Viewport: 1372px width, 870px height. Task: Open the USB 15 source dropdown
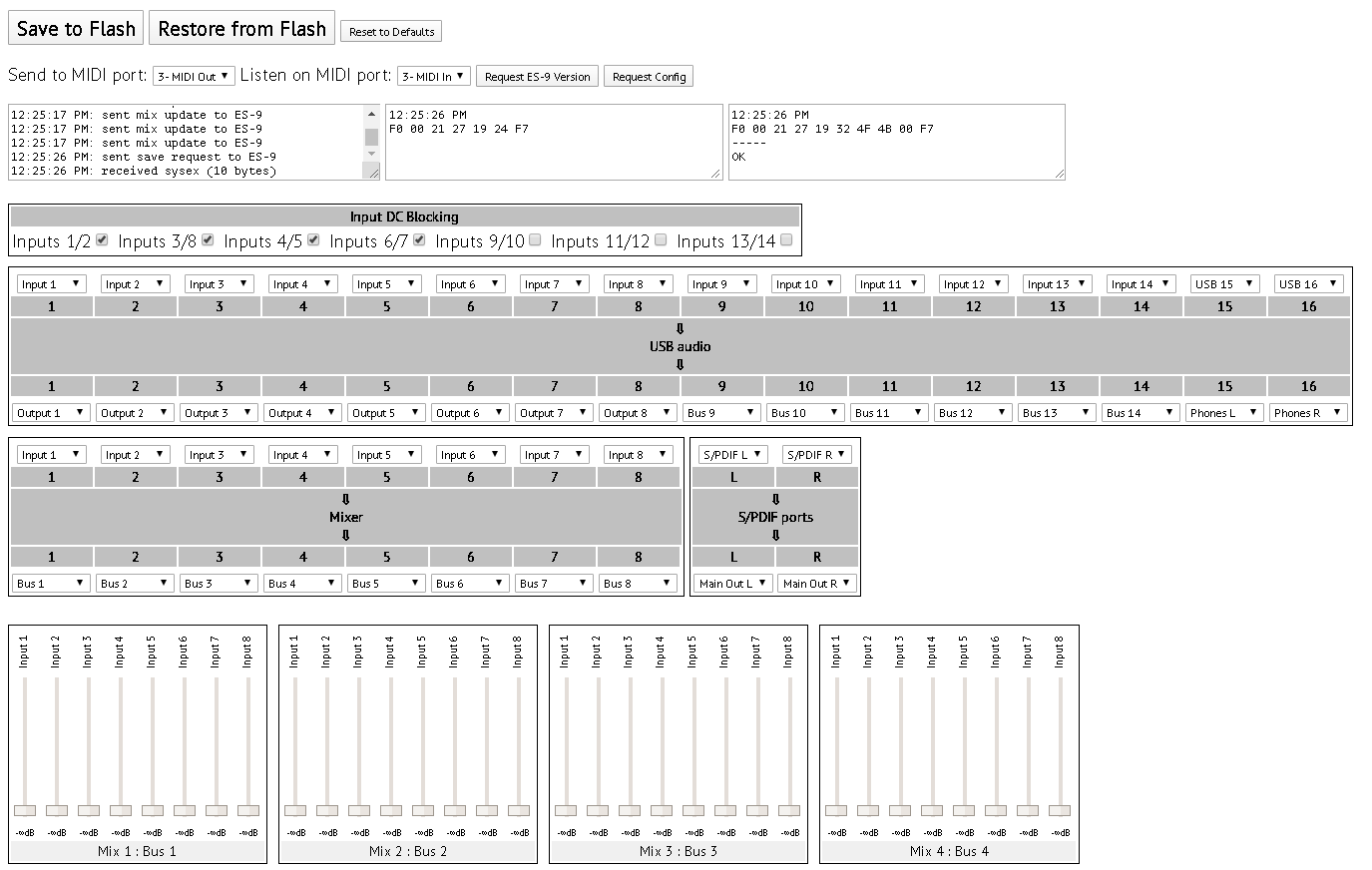(x=1224, y=284)
